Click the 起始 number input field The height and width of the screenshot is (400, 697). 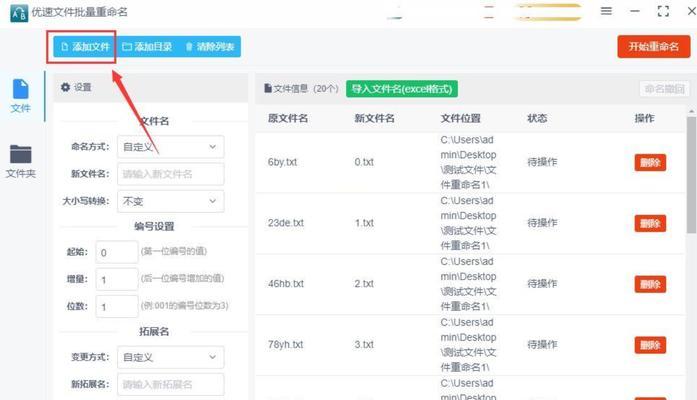coord(117,252)
